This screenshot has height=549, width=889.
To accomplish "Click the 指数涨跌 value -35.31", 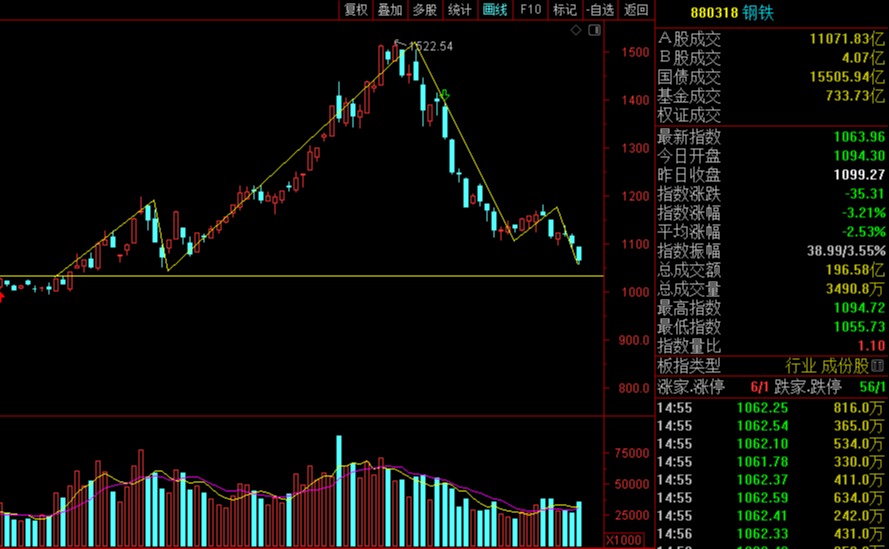I will (x=865, y=194).
